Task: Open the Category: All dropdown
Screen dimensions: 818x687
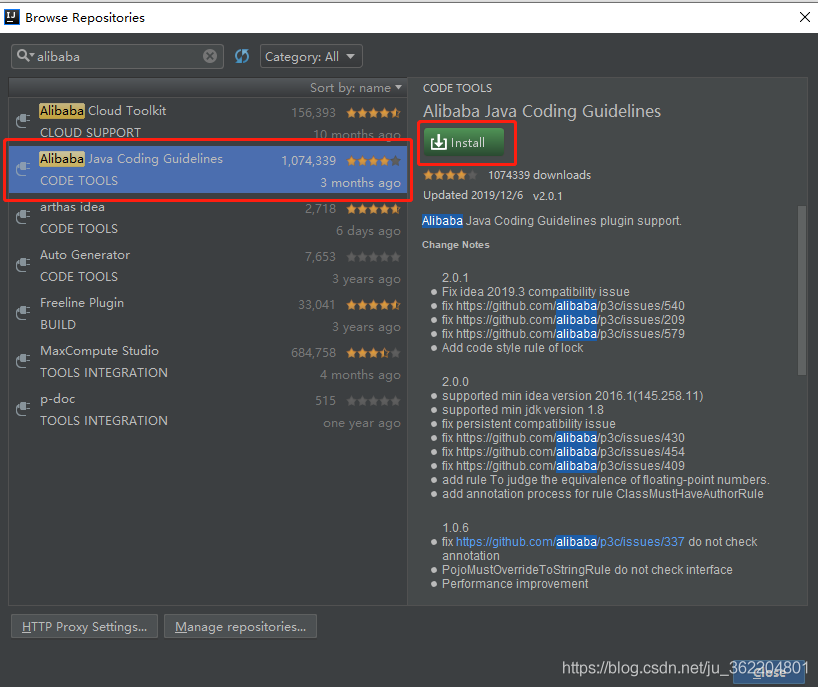Action: point(311,56)
